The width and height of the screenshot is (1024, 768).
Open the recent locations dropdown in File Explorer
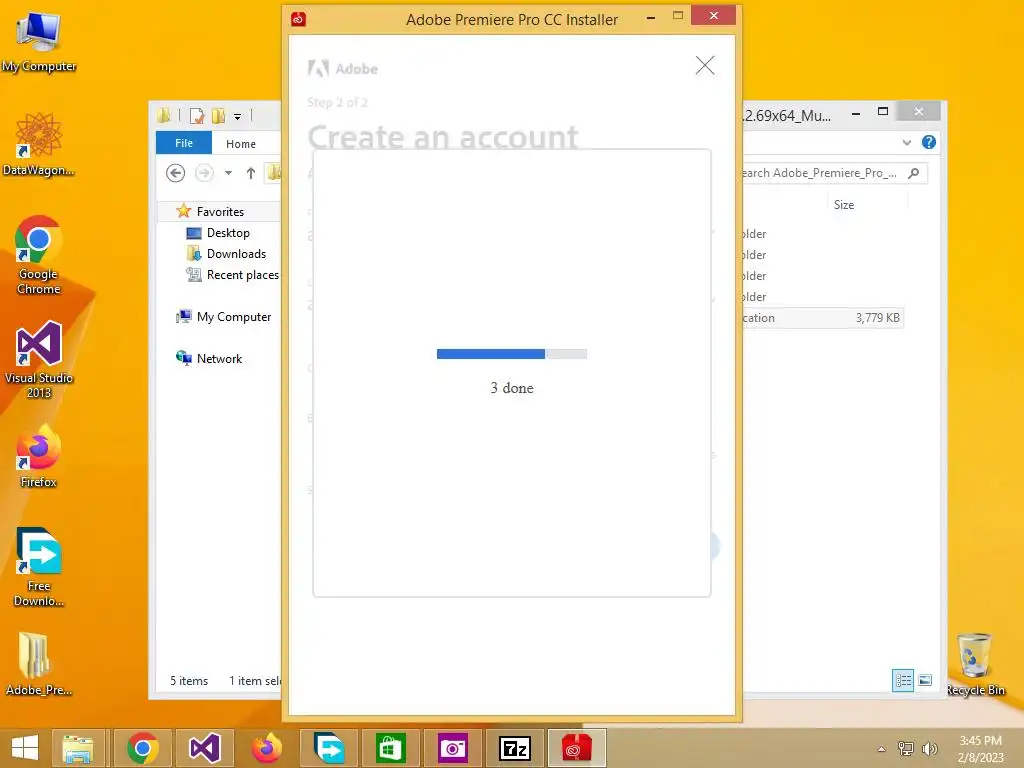[x=229, y=173]
